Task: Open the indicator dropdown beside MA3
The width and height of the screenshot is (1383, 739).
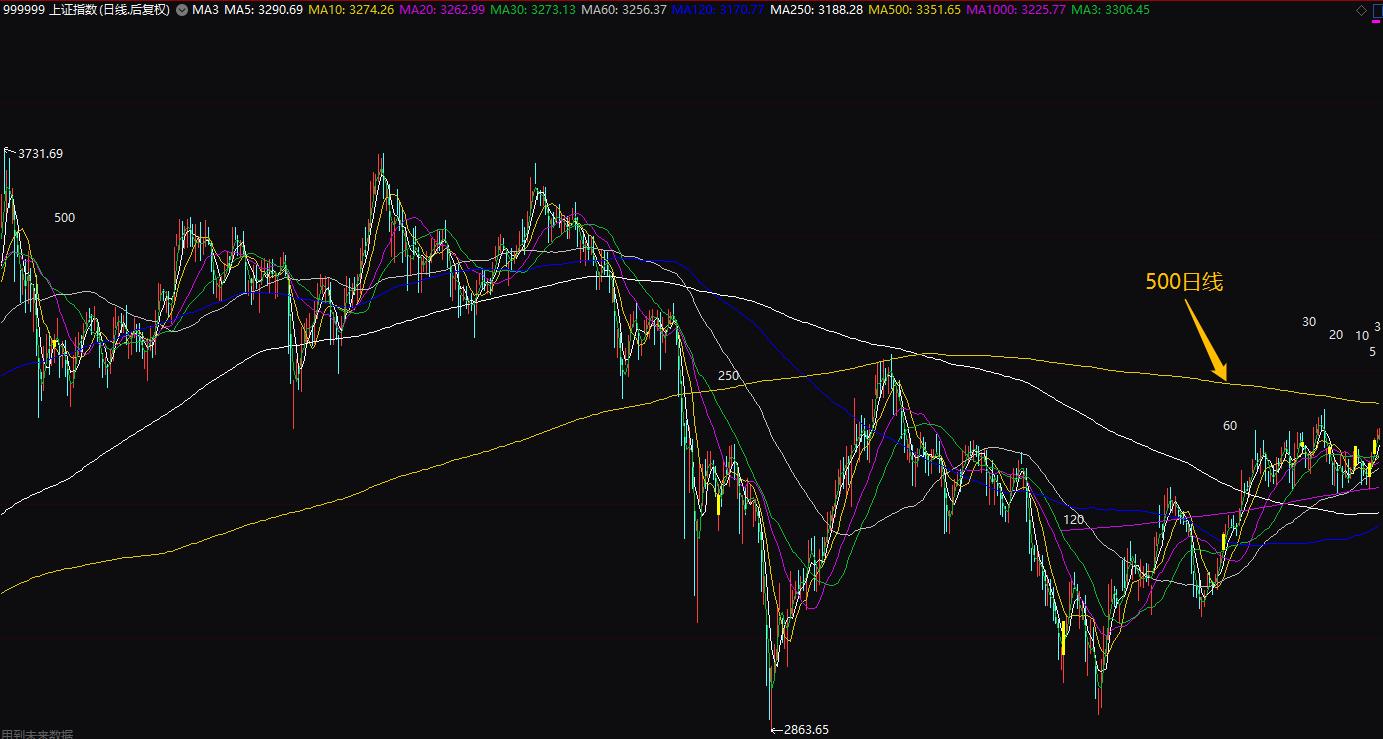Action: pyautogui.click(x=180, y=10)
